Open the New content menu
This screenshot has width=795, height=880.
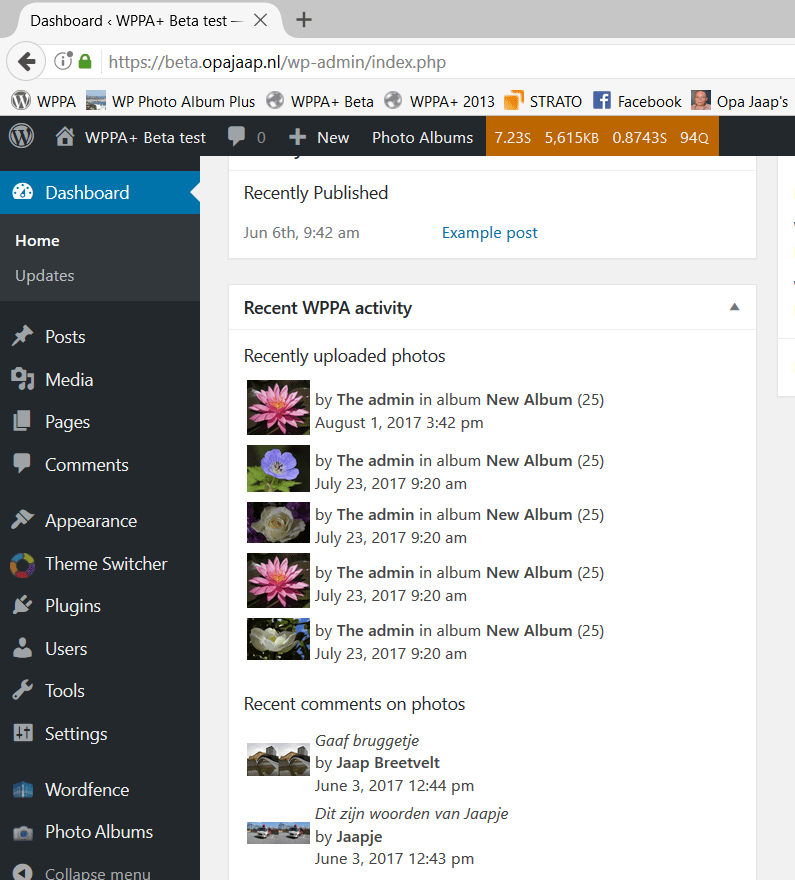(x=319, y=137)
